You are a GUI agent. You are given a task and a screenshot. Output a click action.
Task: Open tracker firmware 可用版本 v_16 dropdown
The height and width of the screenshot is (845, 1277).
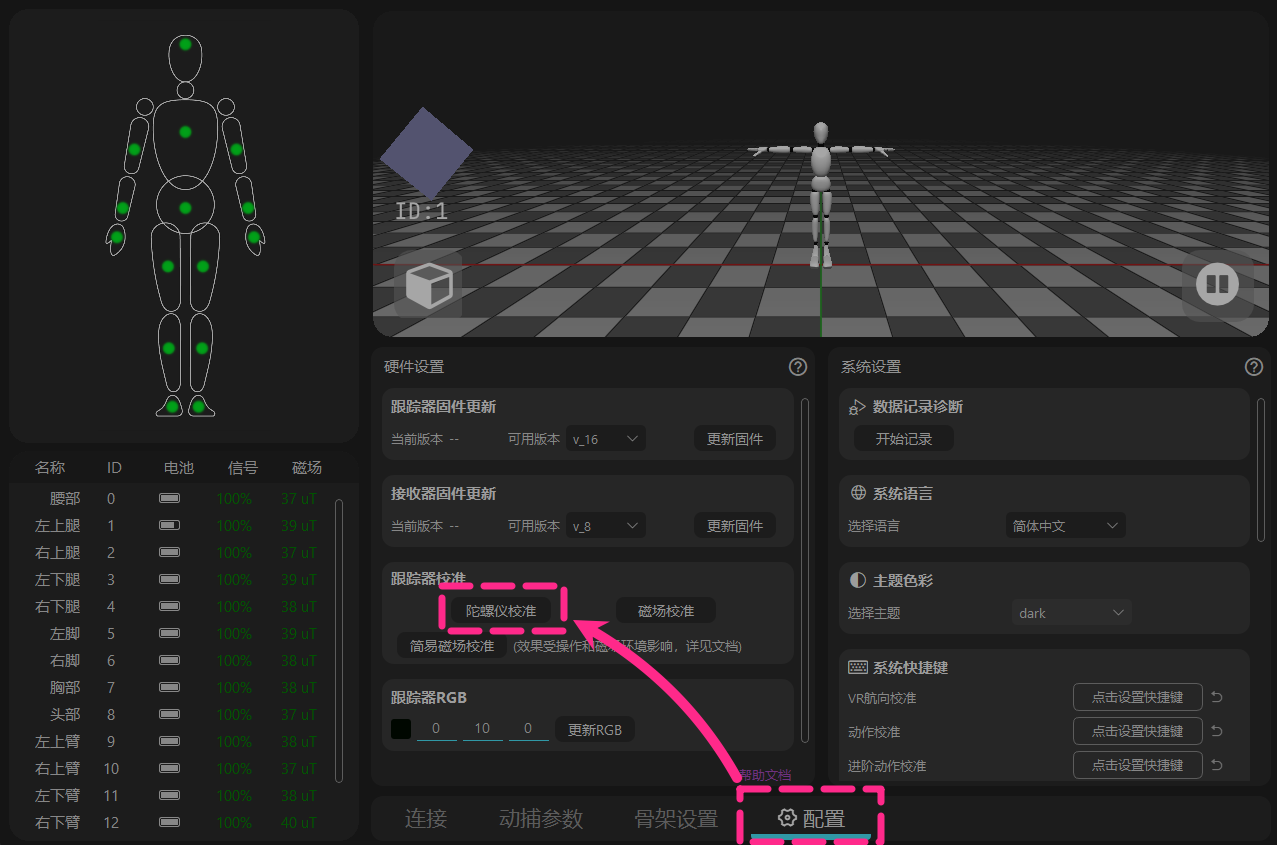point(606,438)
